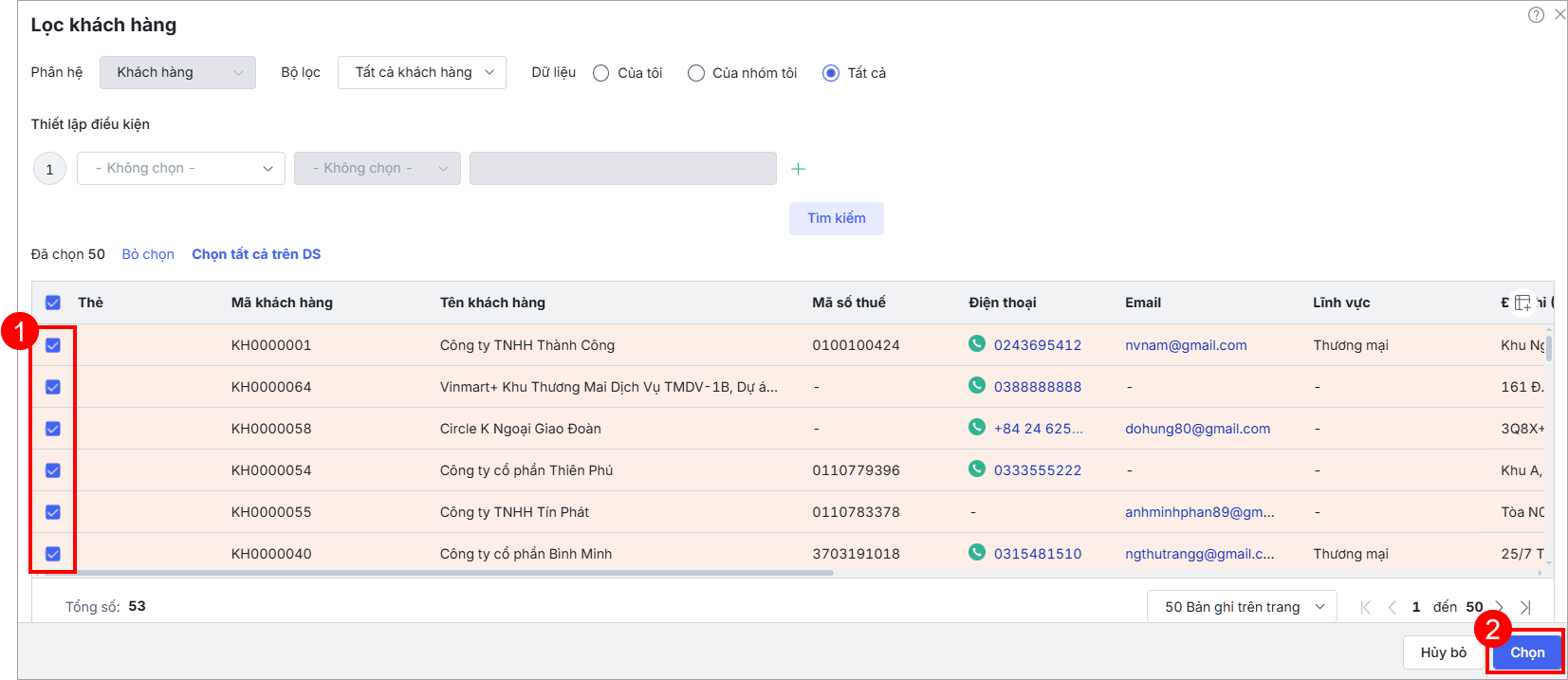Go to the next page arrow
Screen dimensions: 1568x680
[x=1500, y=607]
